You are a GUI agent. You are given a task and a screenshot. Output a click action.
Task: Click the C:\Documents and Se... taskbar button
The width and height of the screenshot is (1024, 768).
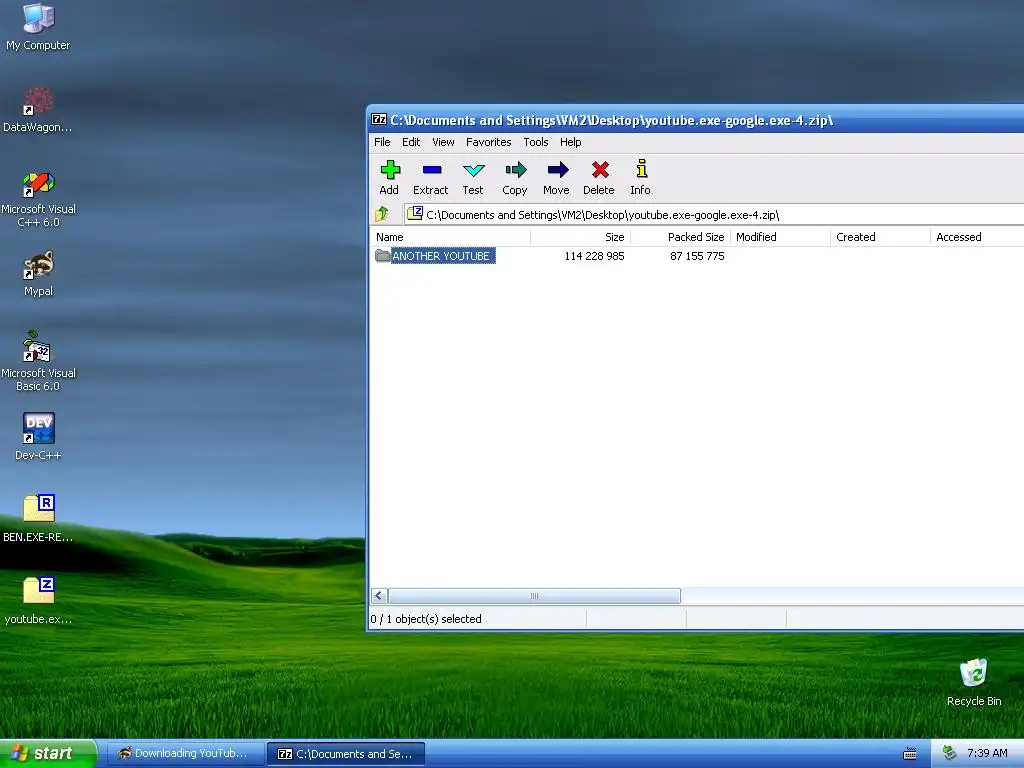coord(346,753)
